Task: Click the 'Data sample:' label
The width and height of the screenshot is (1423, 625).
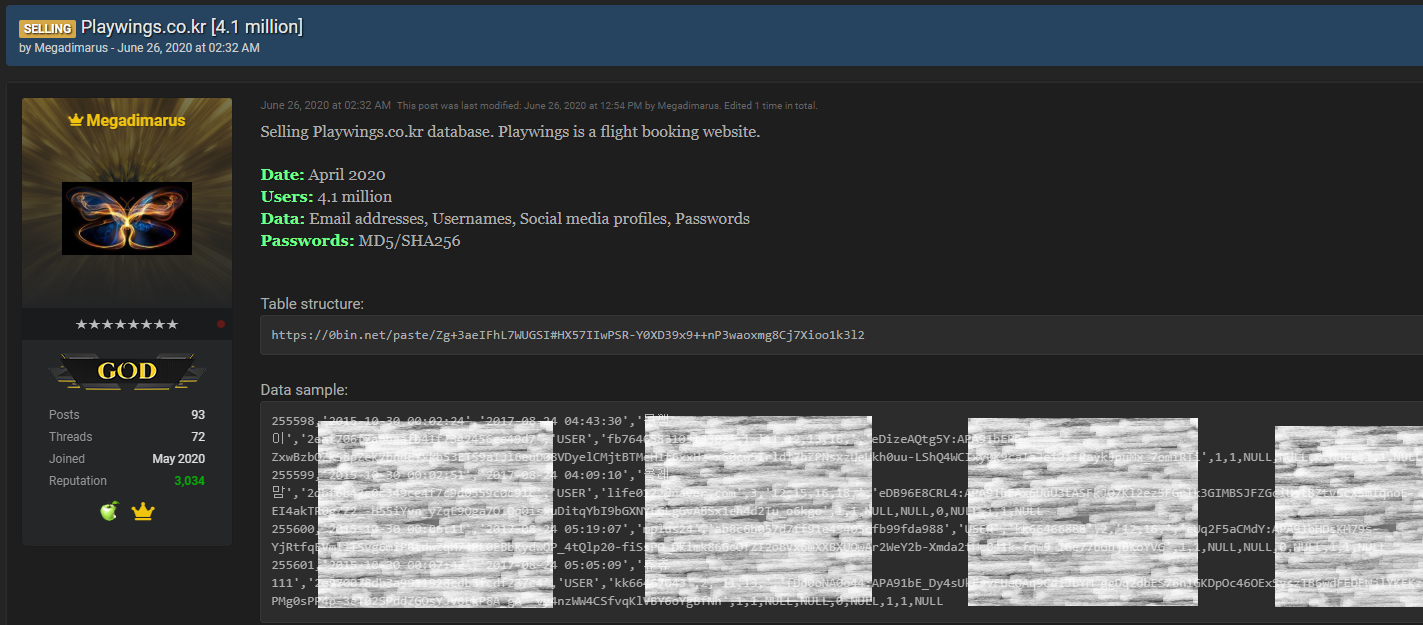Action: coord(304,390)
